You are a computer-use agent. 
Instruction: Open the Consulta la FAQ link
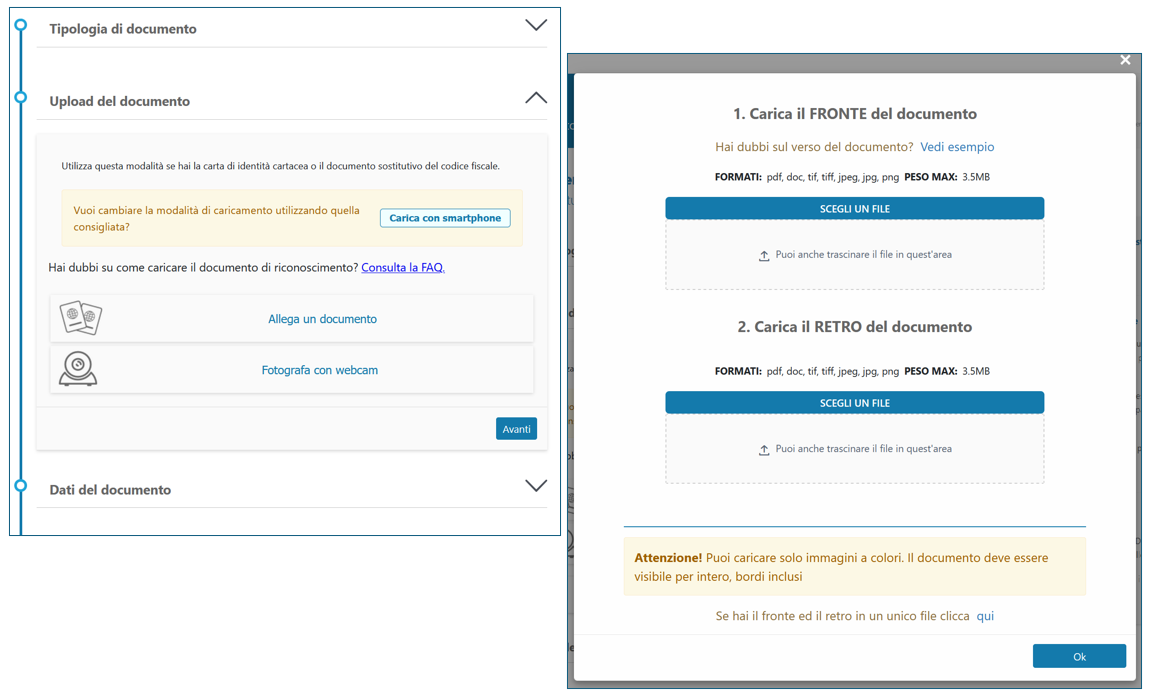coord(402,268)
